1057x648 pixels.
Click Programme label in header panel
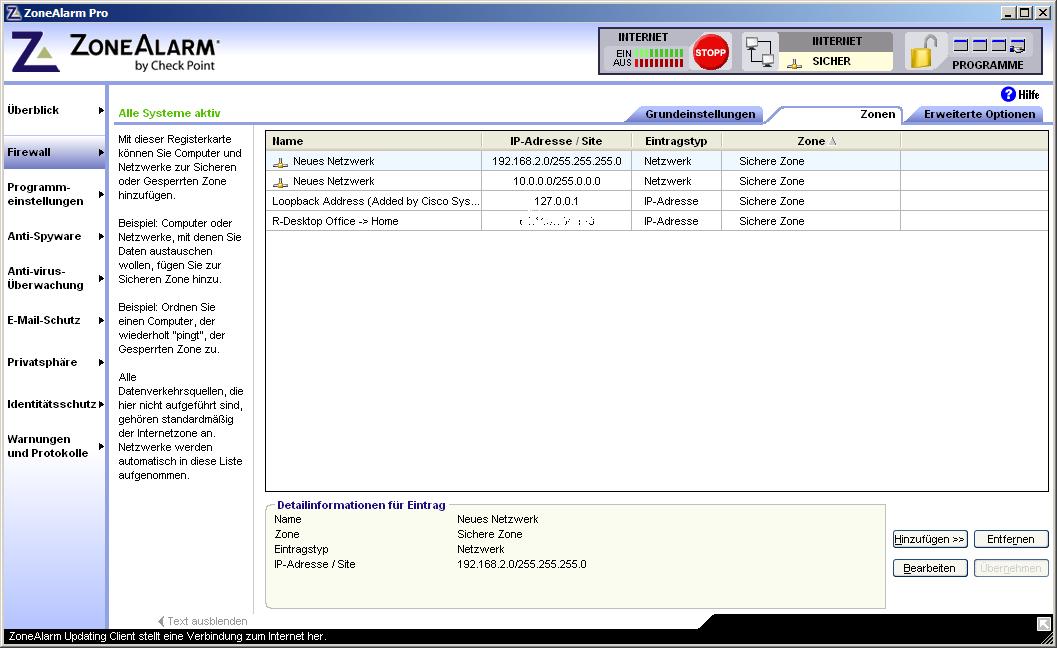pyautogui.click(x=988, y=65)
